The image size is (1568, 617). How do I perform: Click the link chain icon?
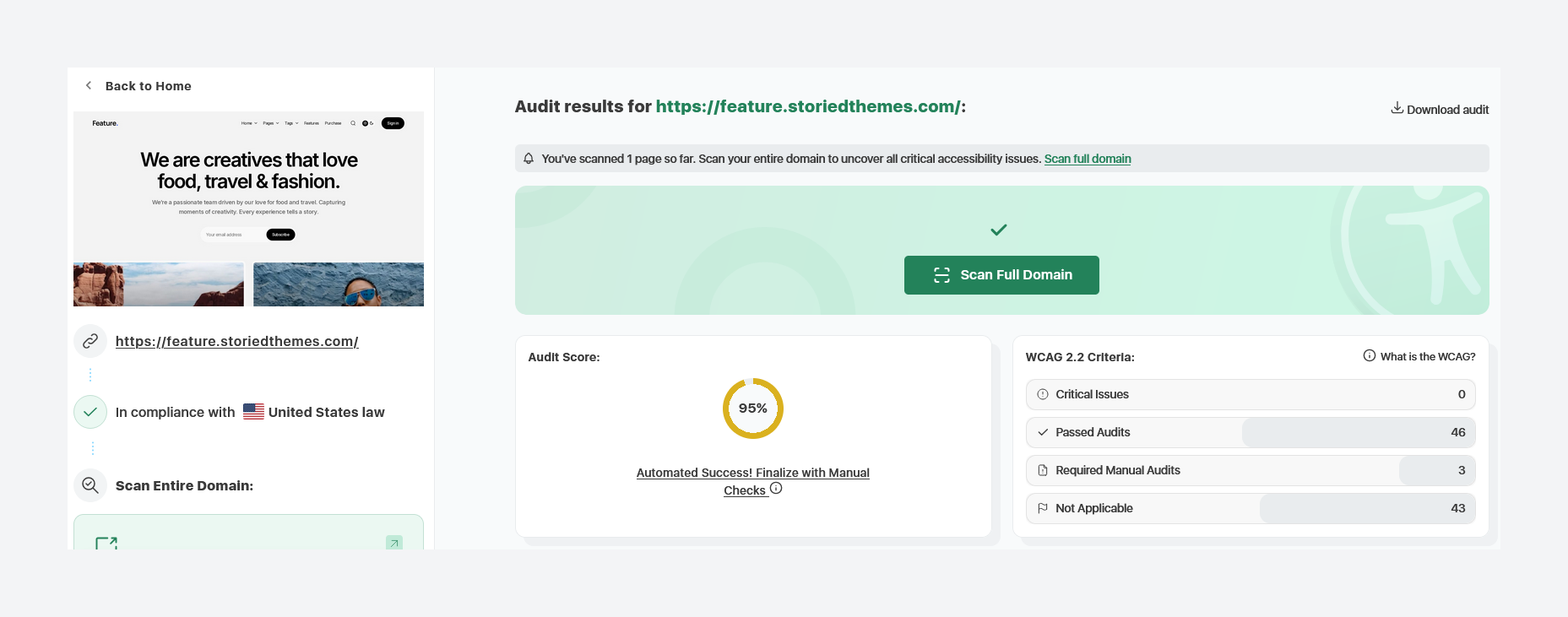pos(90,341)
